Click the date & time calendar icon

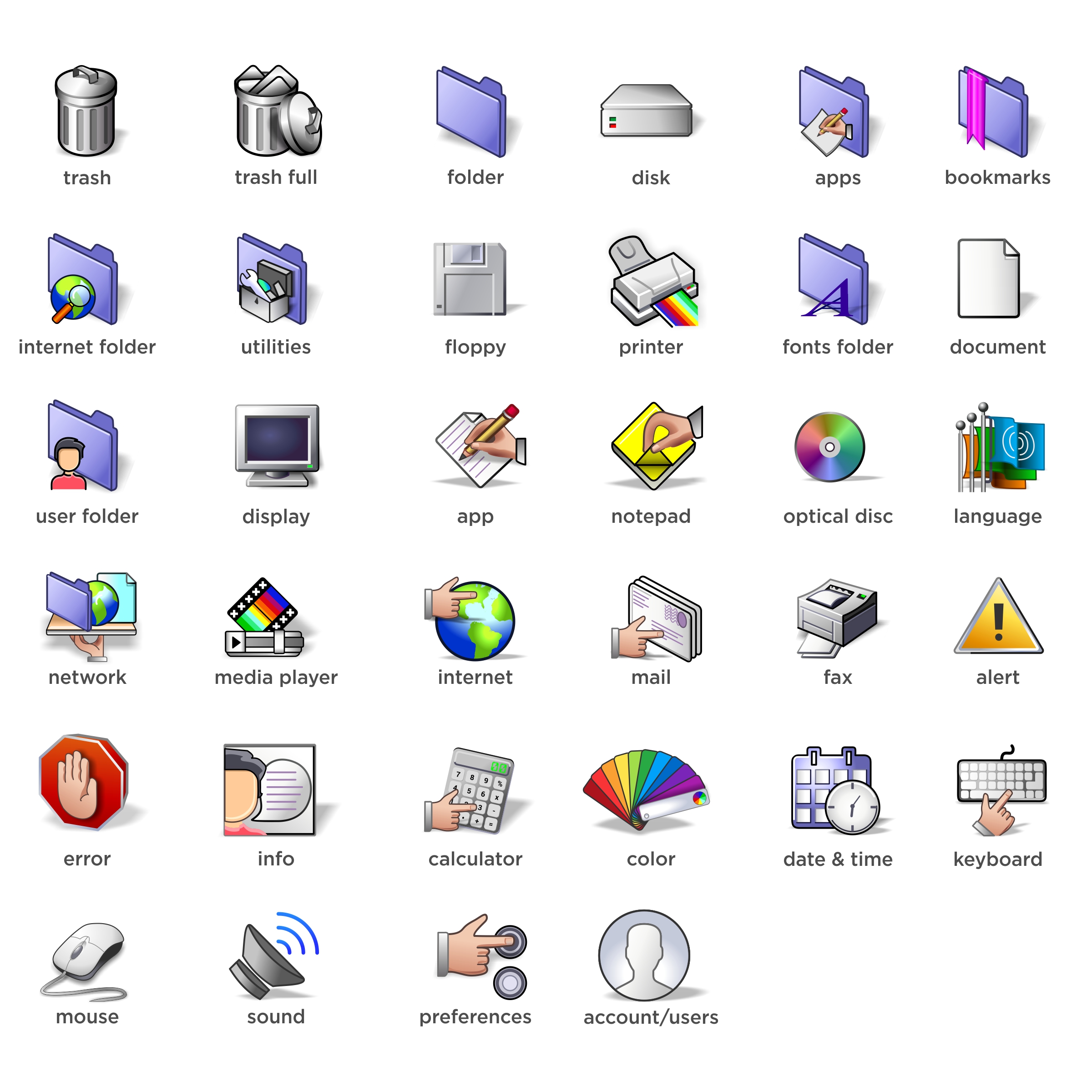click(836, 791)
